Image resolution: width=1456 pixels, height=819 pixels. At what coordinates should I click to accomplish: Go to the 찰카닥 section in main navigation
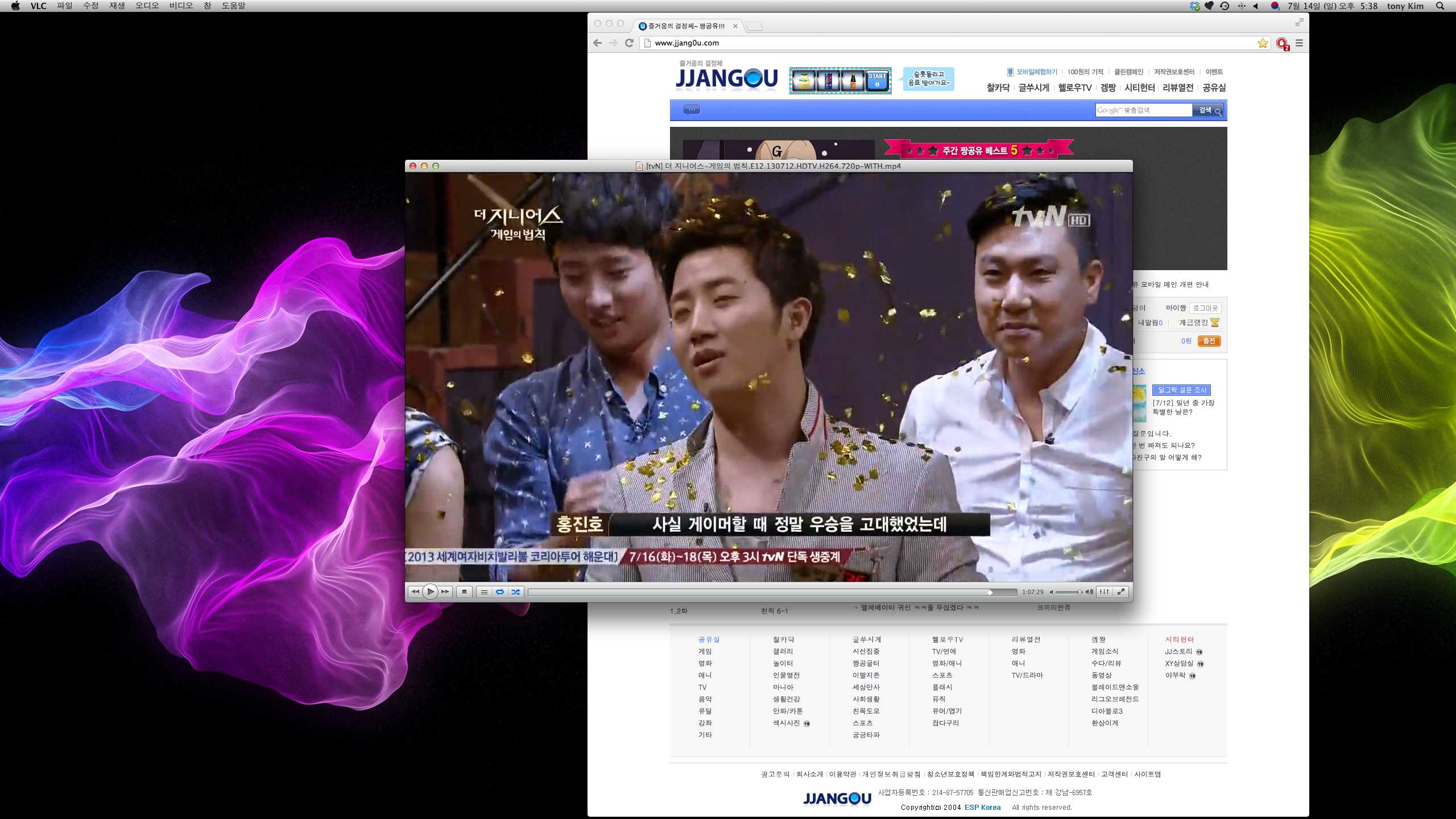tap(998, 88)
